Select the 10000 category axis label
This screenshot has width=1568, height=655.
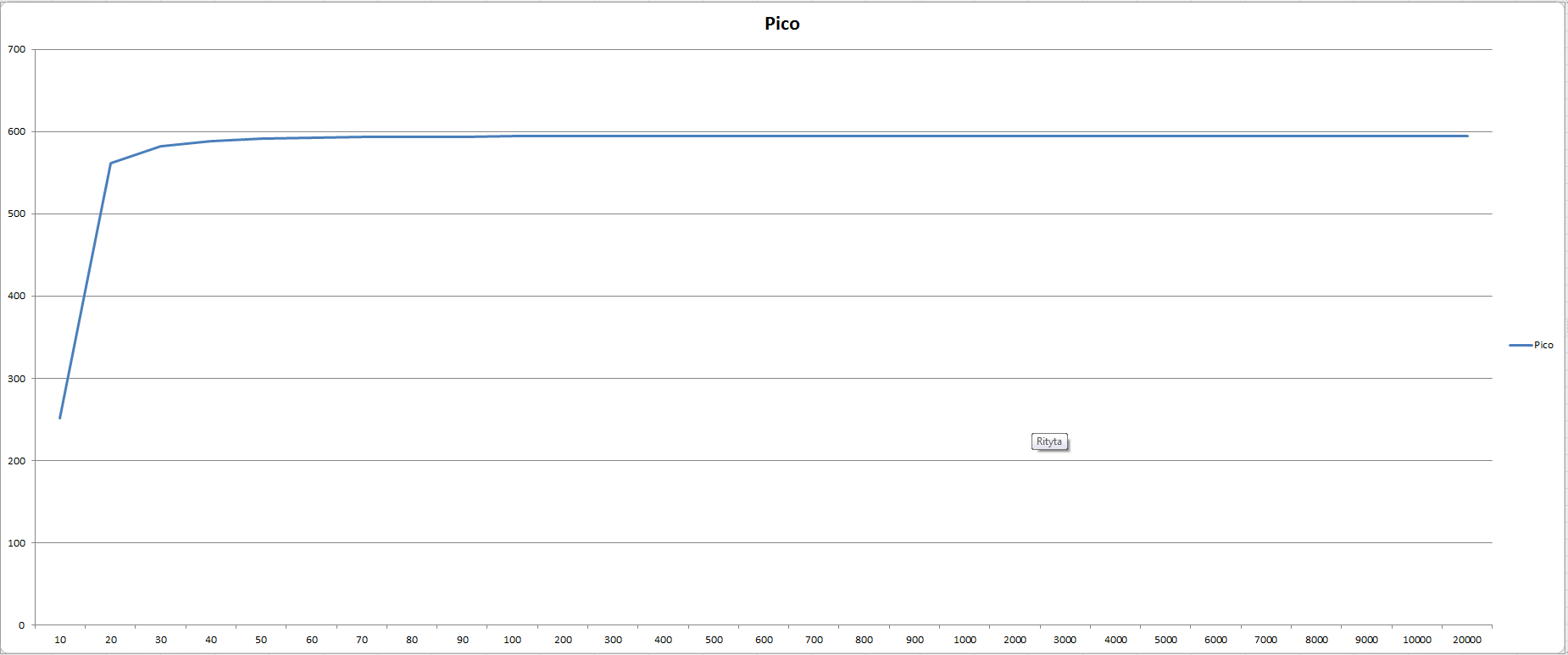pos(1417,640)
